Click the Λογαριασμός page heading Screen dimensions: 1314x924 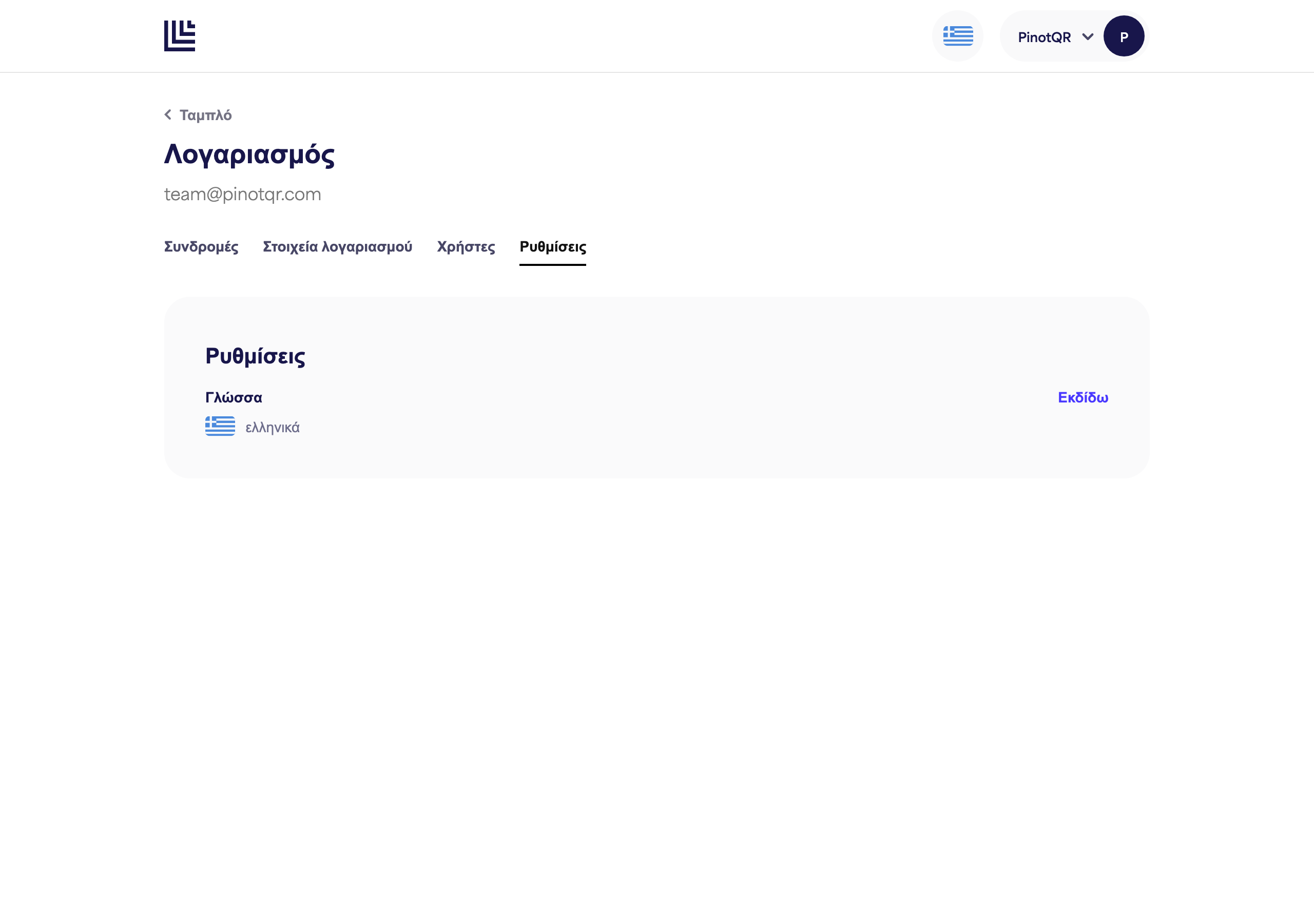(249, 155)
